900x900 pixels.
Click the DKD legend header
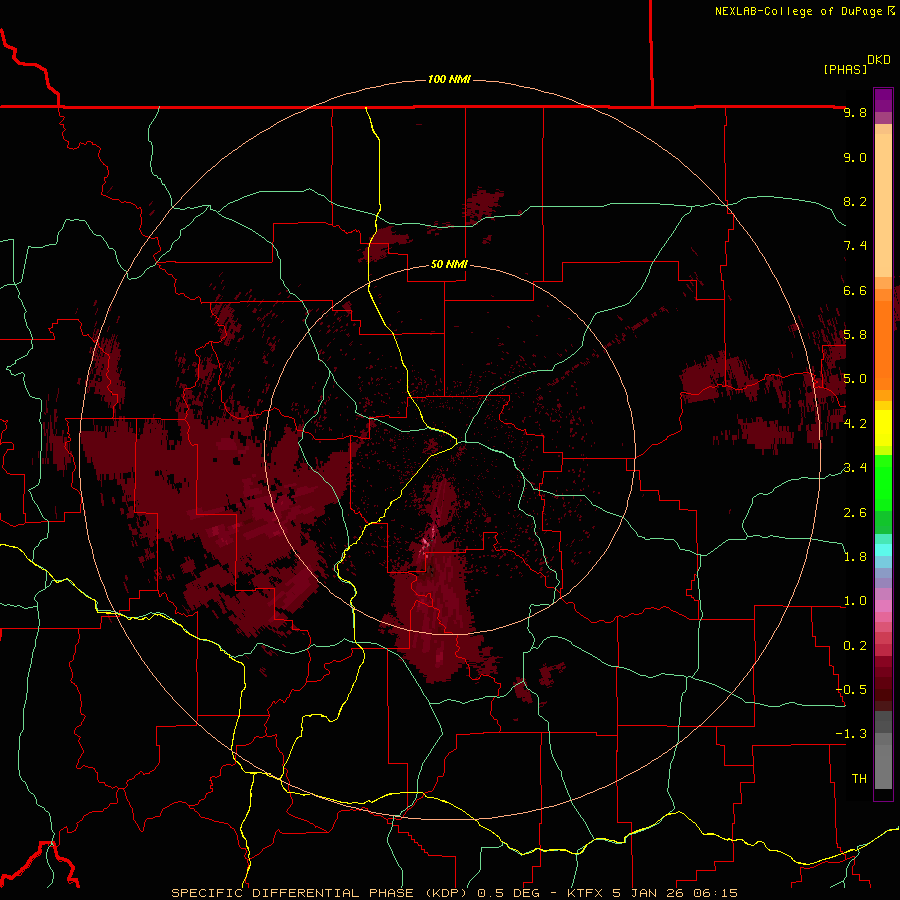pos(879,60)
